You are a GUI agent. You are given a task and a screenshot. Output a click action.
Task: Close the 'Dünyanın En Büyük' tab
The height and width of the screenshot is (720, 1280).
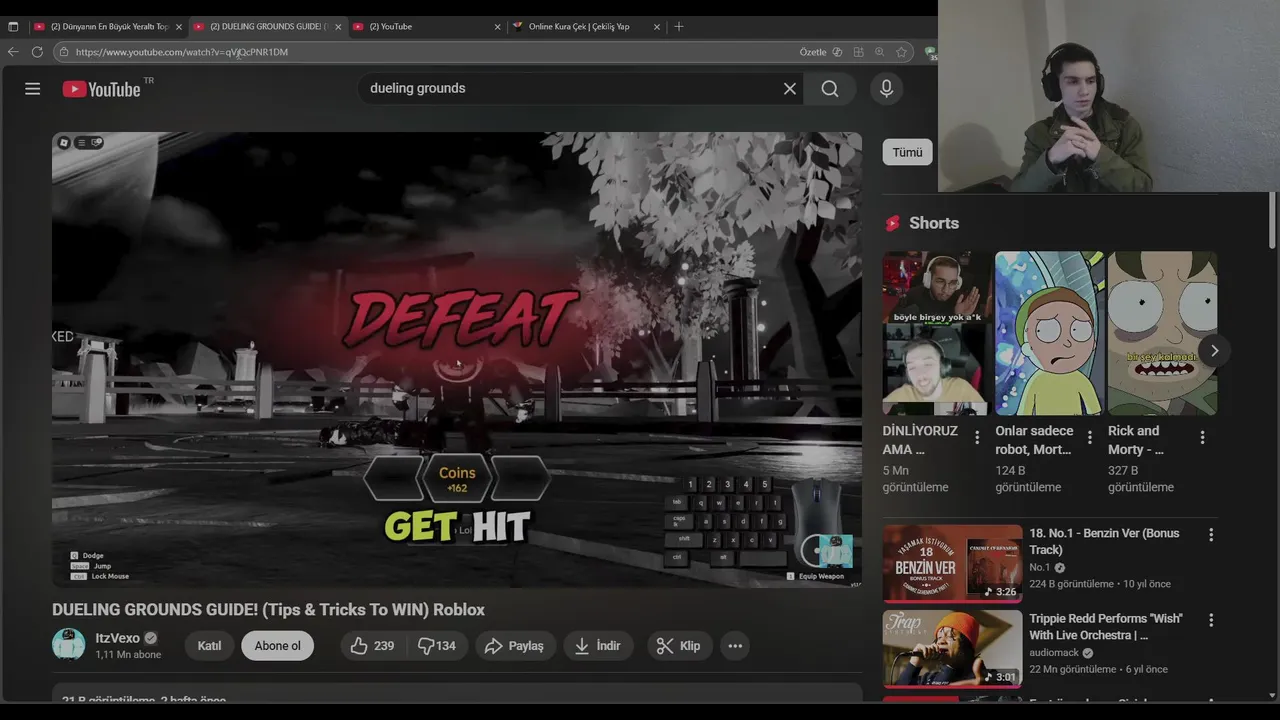[179, 27]
